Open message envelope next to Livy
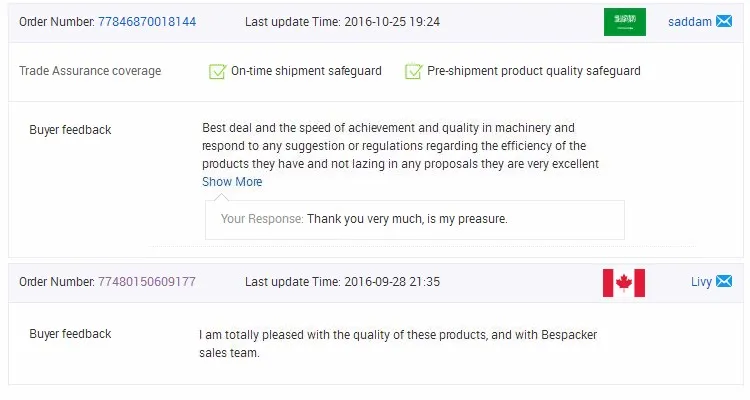The width and height of the screenshot is (750, 400). (724, 281)
